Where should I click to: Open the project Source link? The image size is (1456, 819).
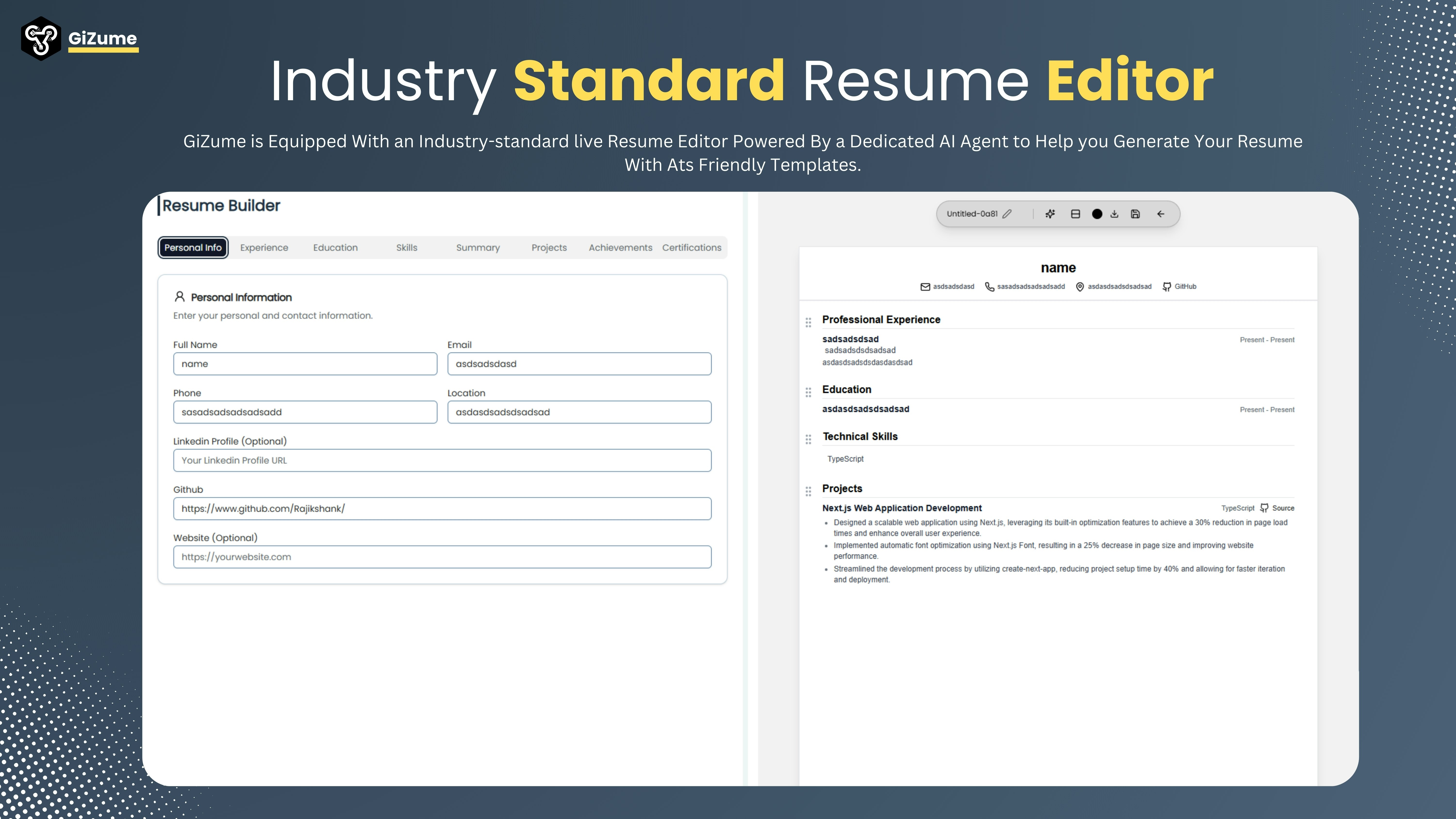click(x=1282, y=508)
